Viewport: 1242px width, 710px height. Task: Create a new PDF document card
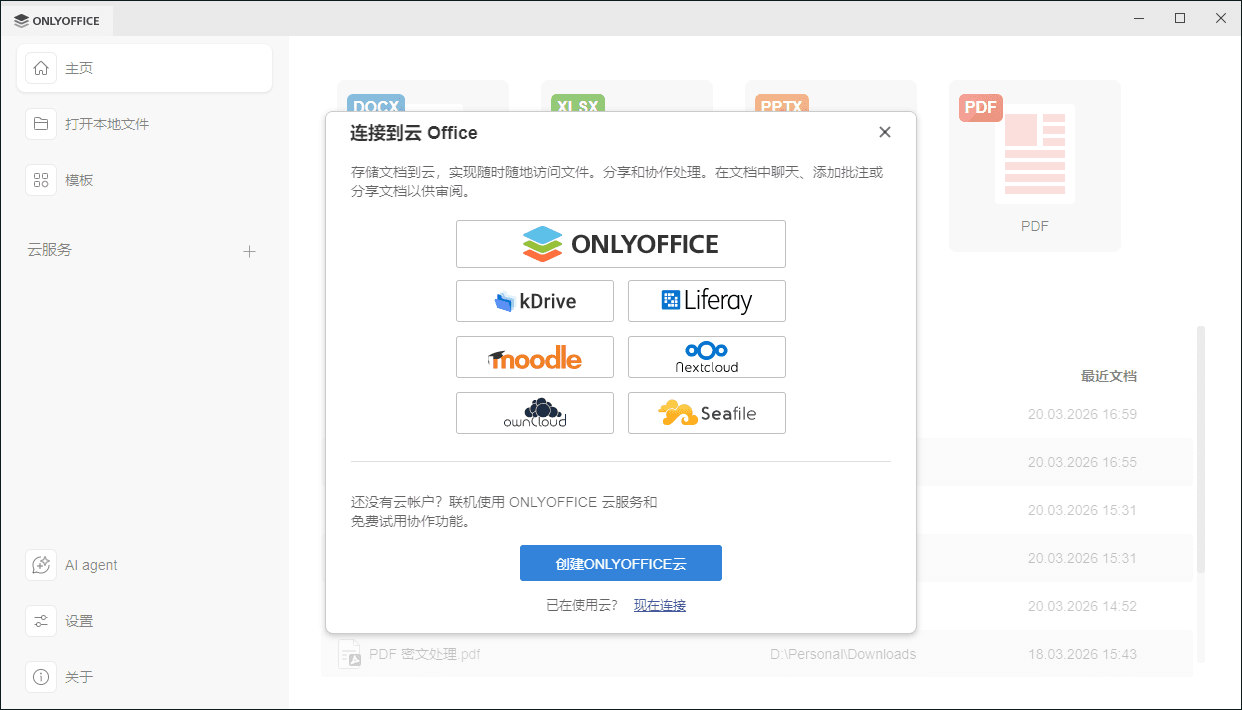coord(1035,165)
